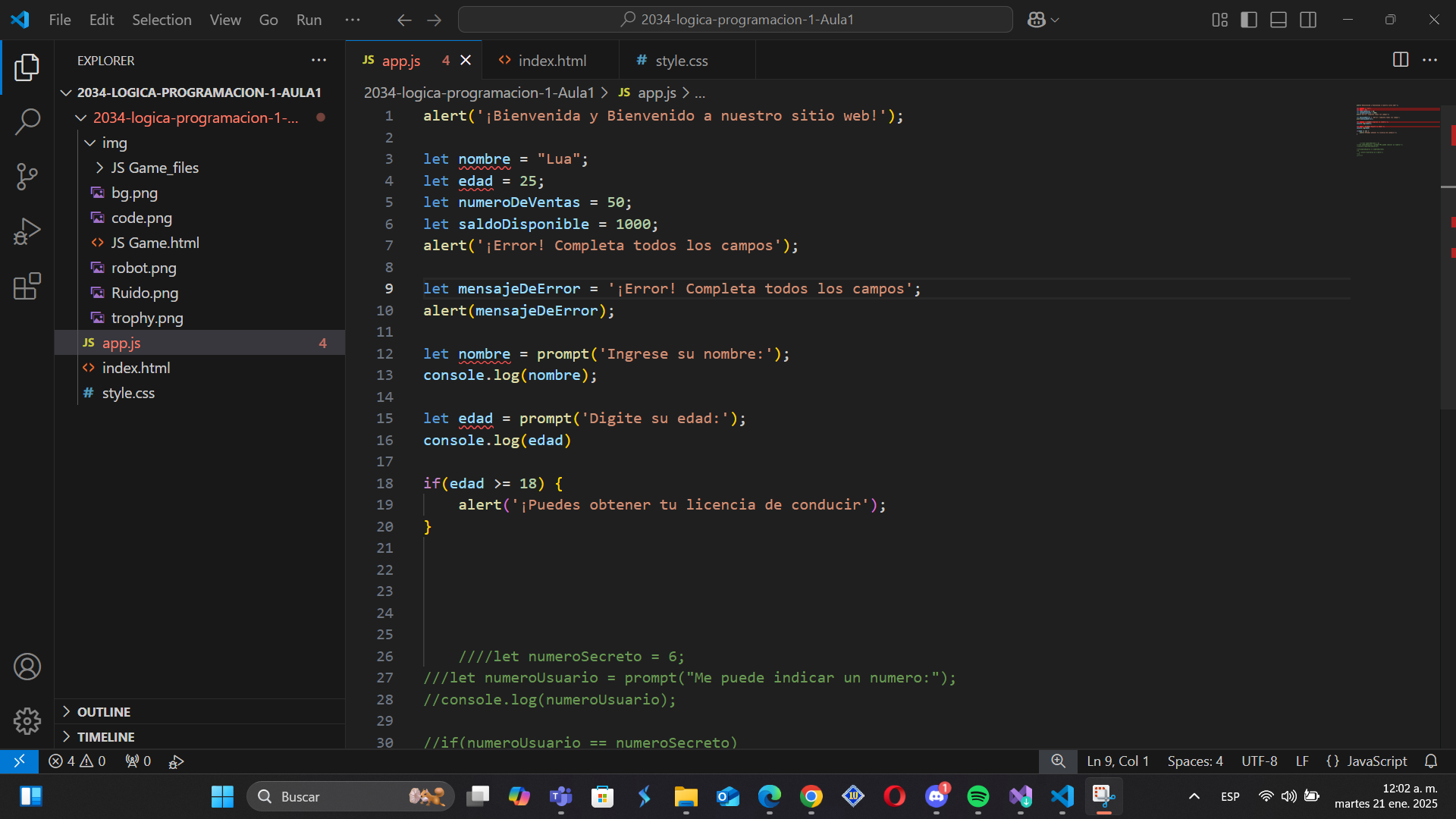Click the ports forwarded indicator in status bar

coord(138,761)
